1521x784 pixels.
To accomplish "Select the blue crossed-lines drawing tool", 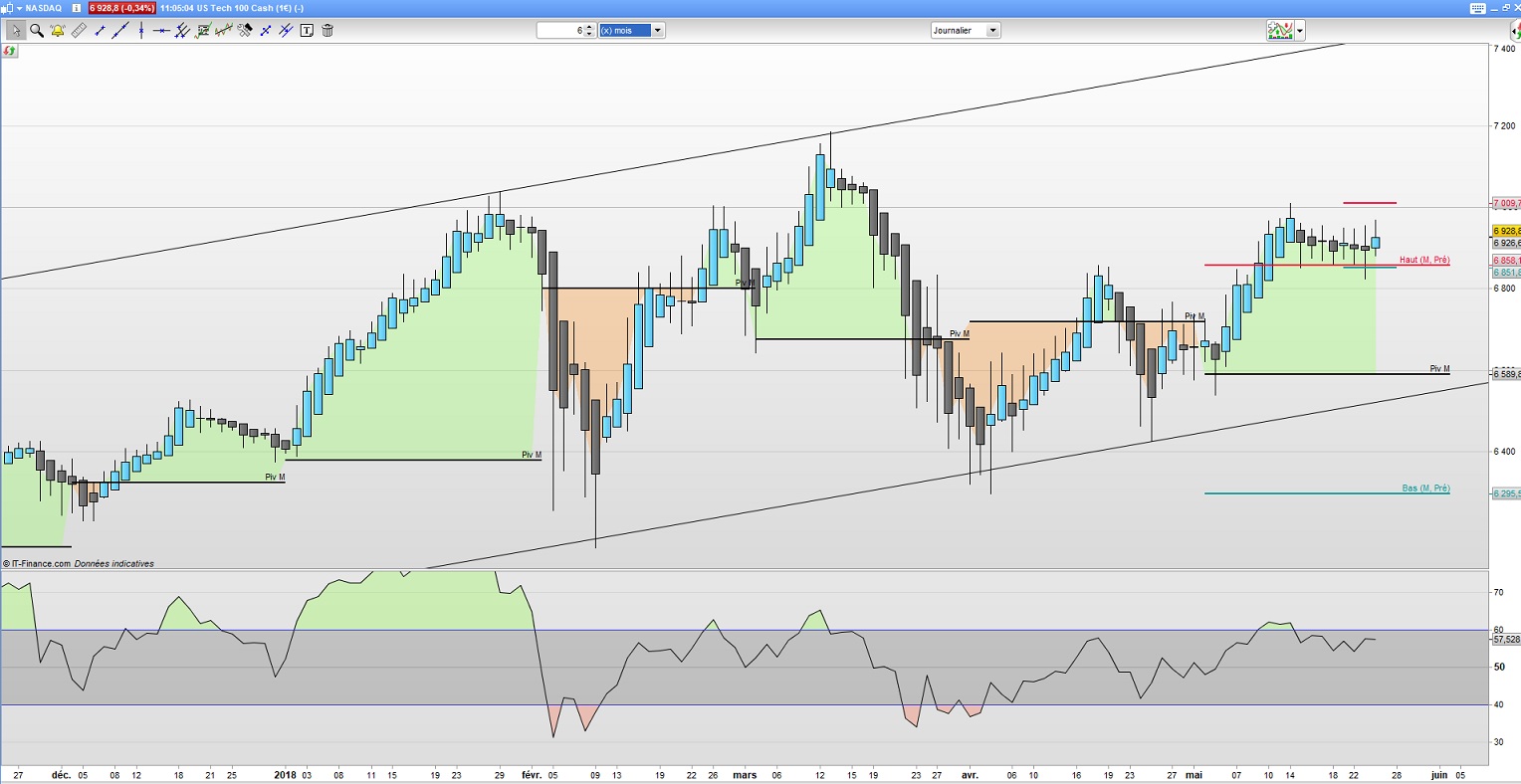I will coord(266,30).
